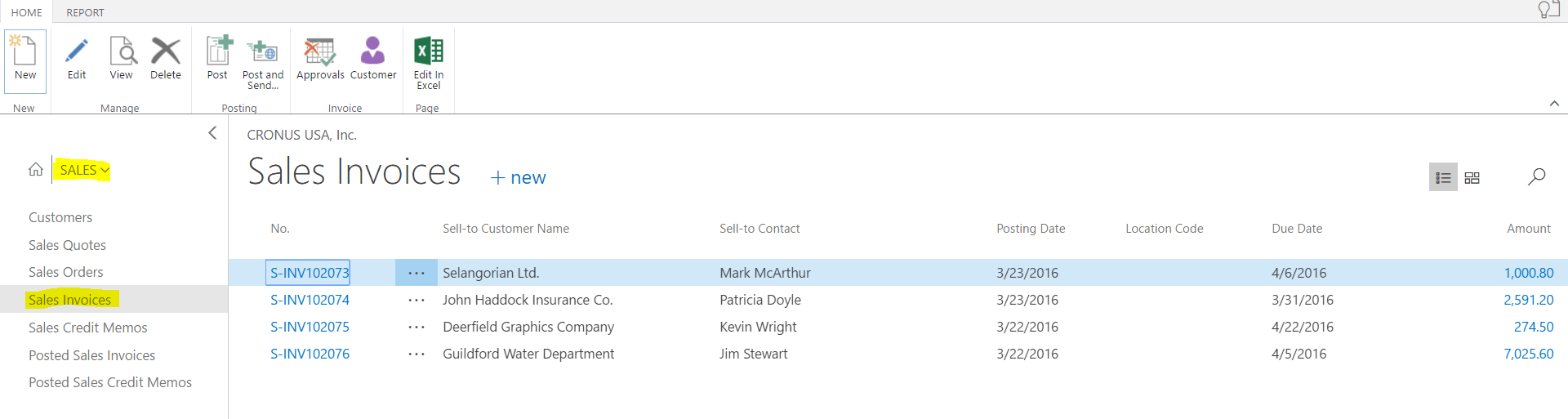Click the due date 3/31/2016
The image size is (1568, 419).
[x=1303, y=300]
